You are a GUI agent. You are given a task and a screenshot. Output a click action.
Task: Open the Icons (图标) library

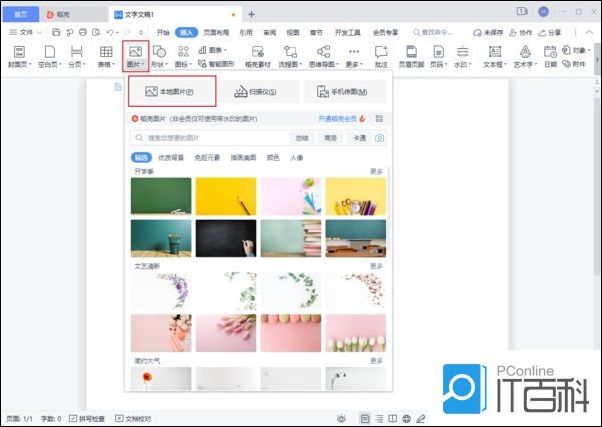click(x=184, y=57)
